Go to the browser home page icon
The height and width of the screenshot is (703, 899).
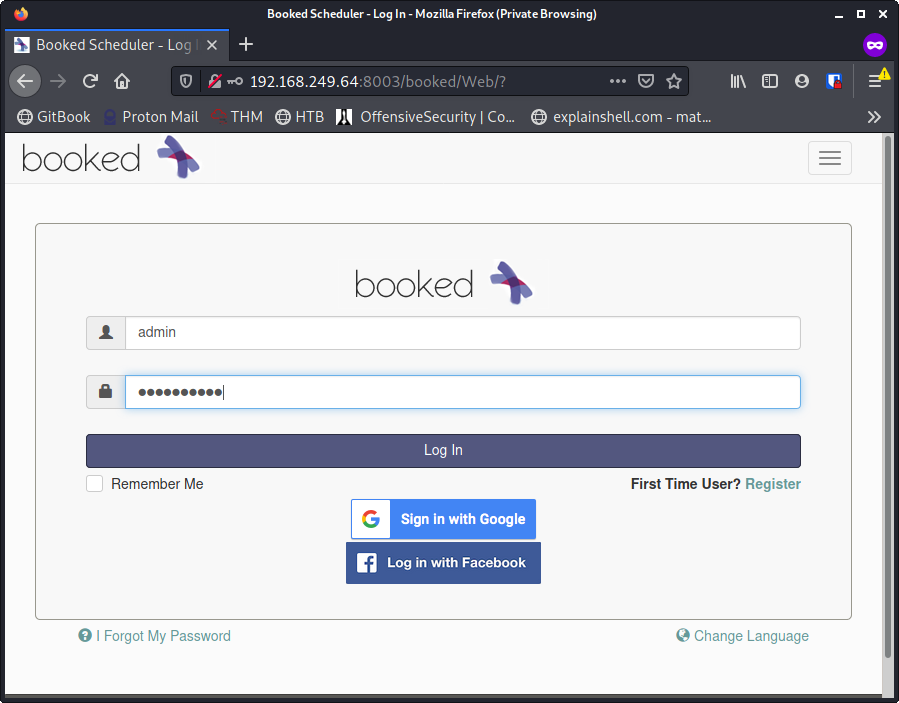[122, 81]
